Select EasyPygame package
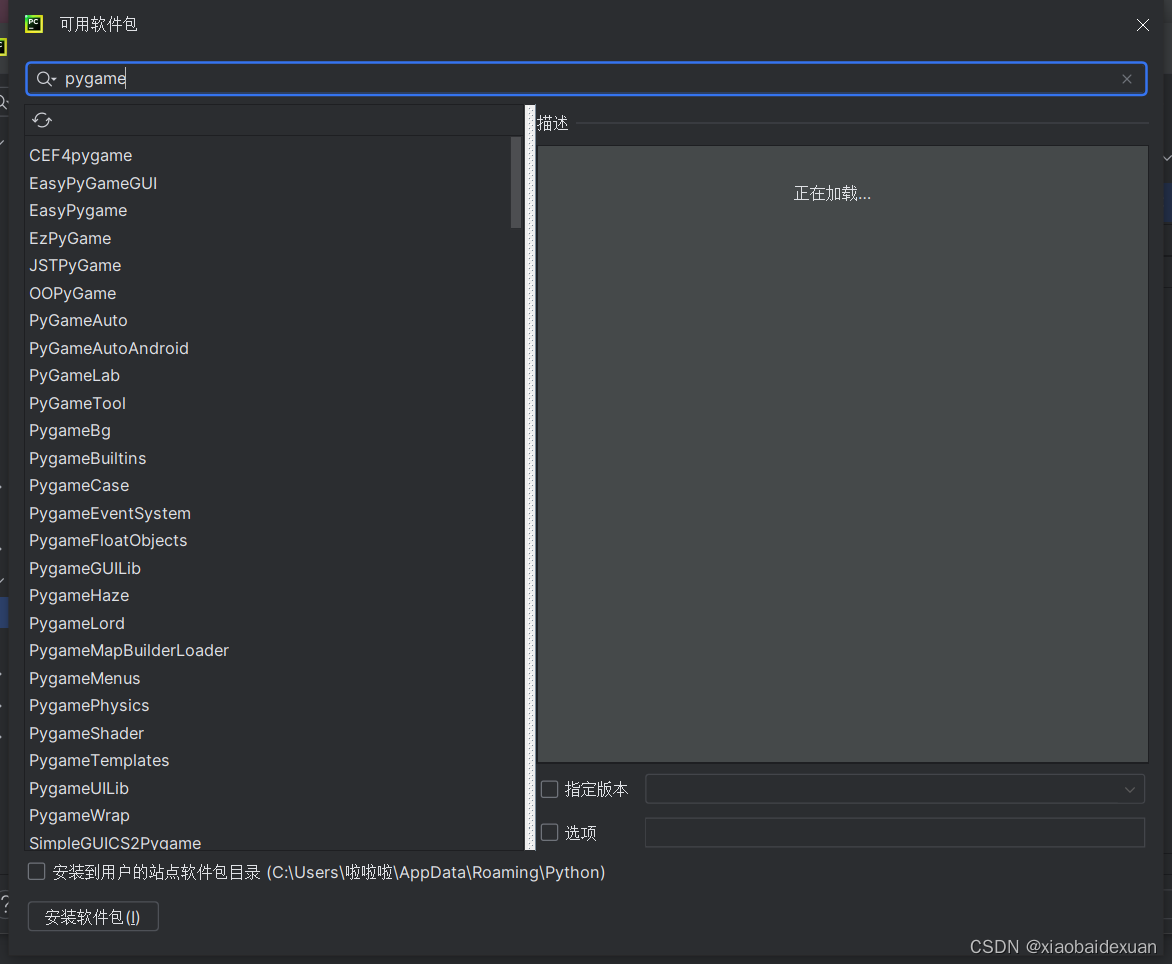Screen dimensions: 1172x964 78,211
